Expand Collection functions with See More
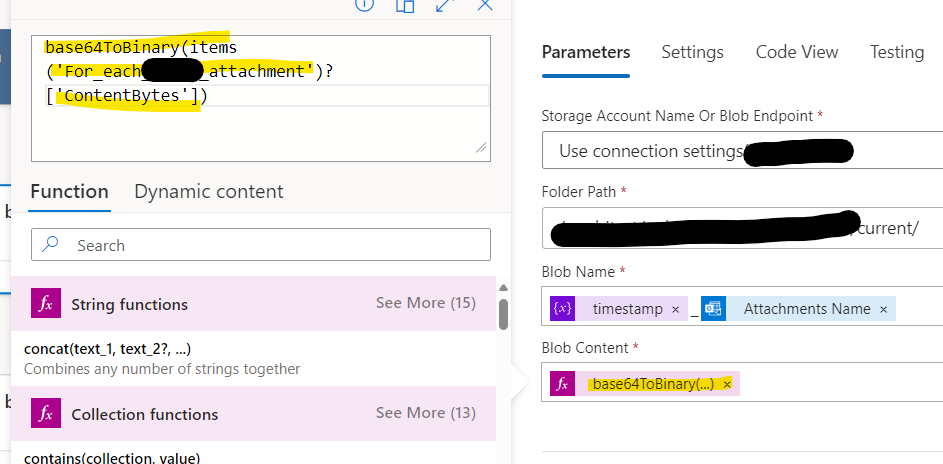943x464 pixels. click(x=425, y=413)
